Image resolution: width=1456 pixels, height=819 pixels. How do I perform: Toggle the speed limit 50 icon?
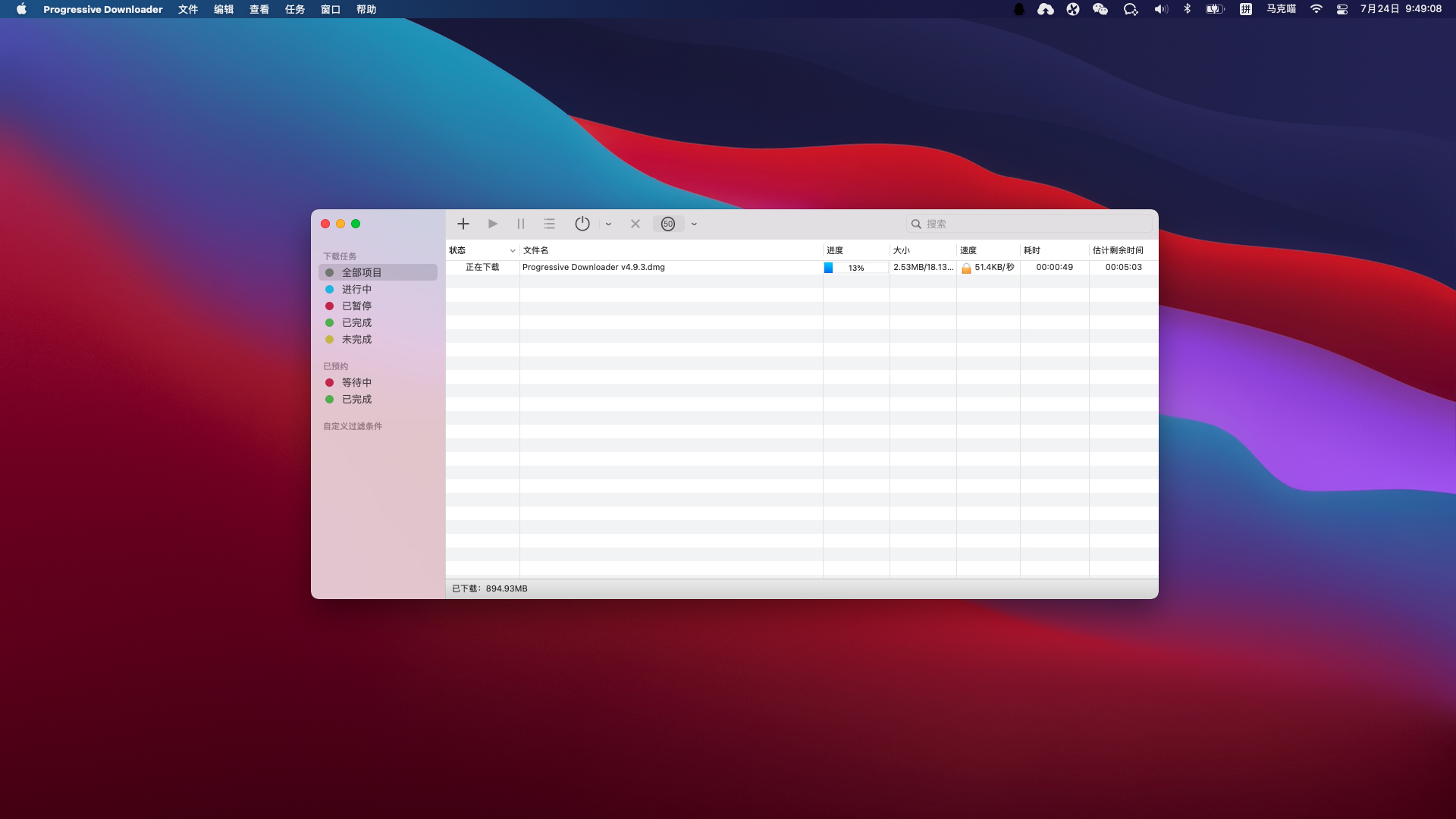pyautogui.click(x=668, y=224)
